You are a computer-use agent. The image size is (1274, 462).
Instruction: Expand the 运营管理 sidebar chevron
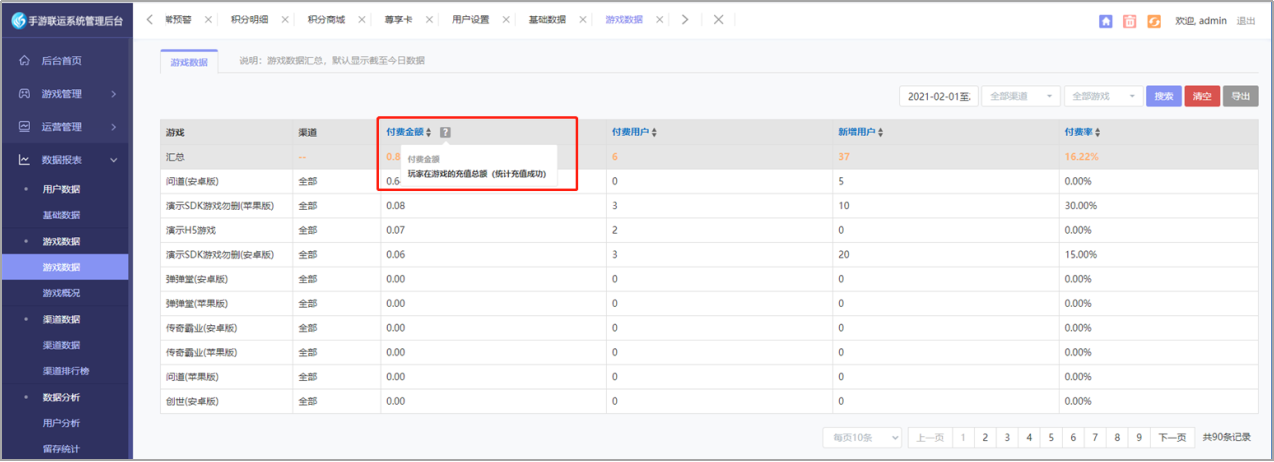click(x=113, y=127)
